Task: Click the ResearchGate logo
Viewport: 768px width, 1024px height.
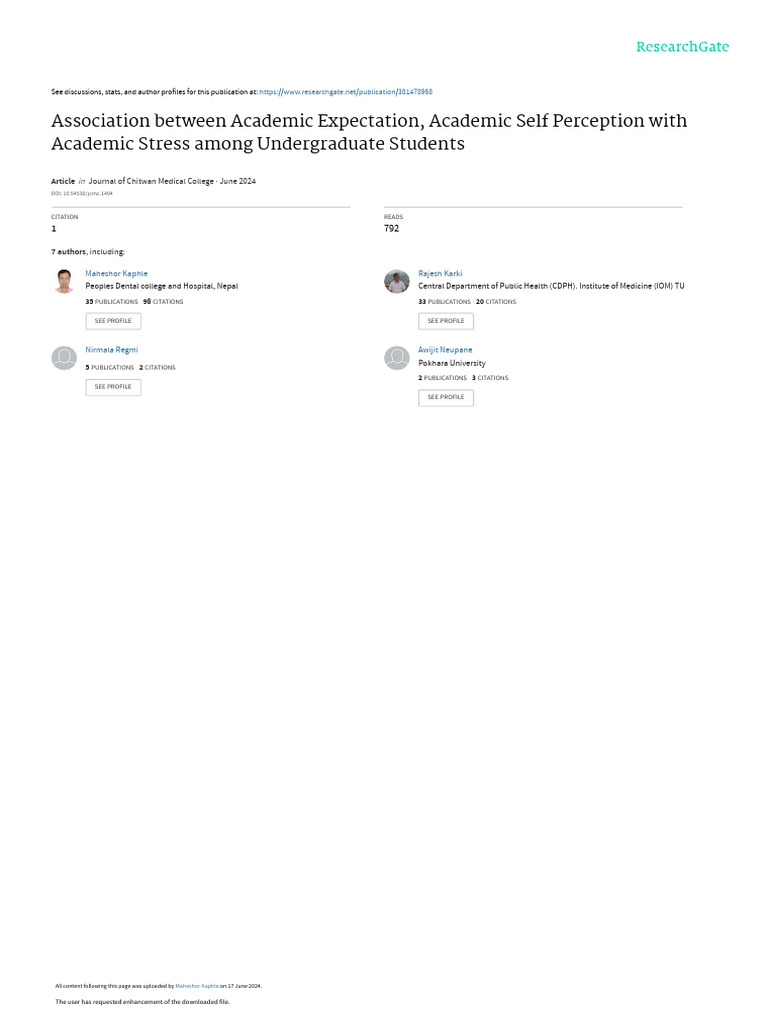Action: [682, 47]
